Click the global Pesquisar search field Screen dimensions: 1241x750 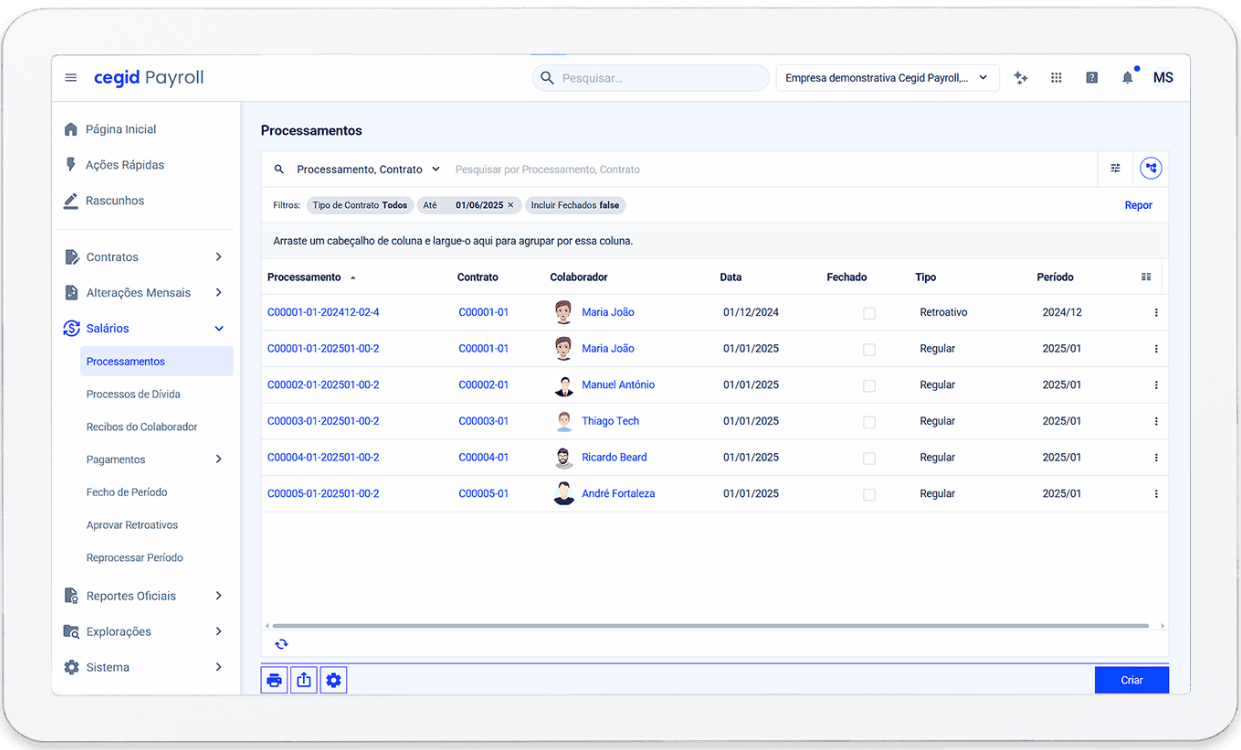point(650,78)
